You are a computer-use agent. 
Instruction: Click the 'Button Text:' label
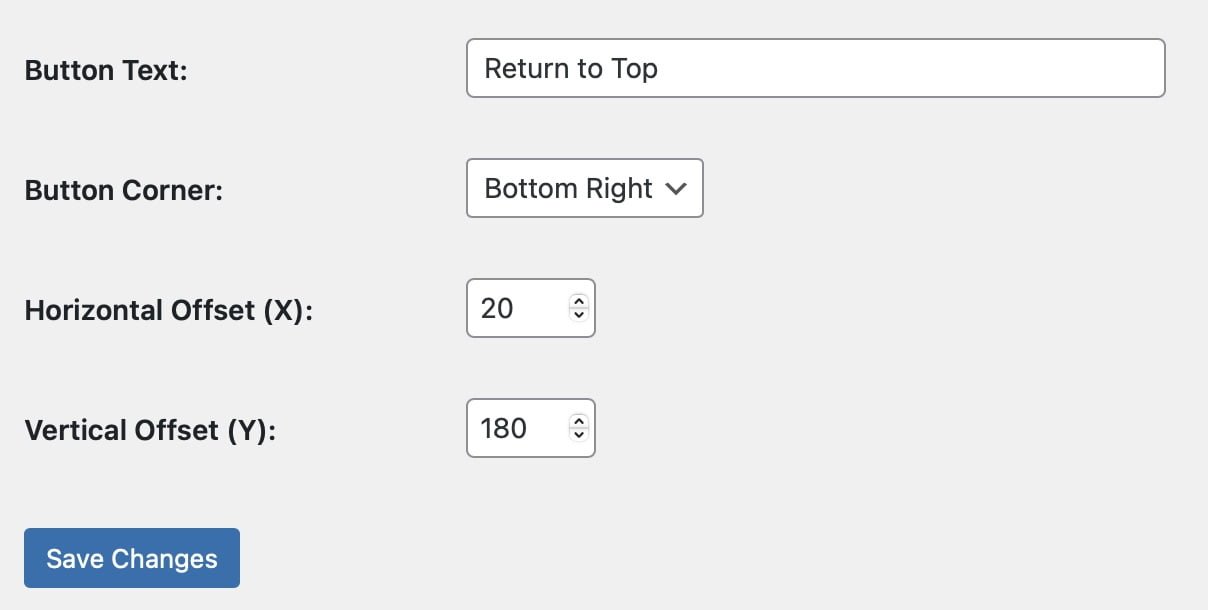106,70
